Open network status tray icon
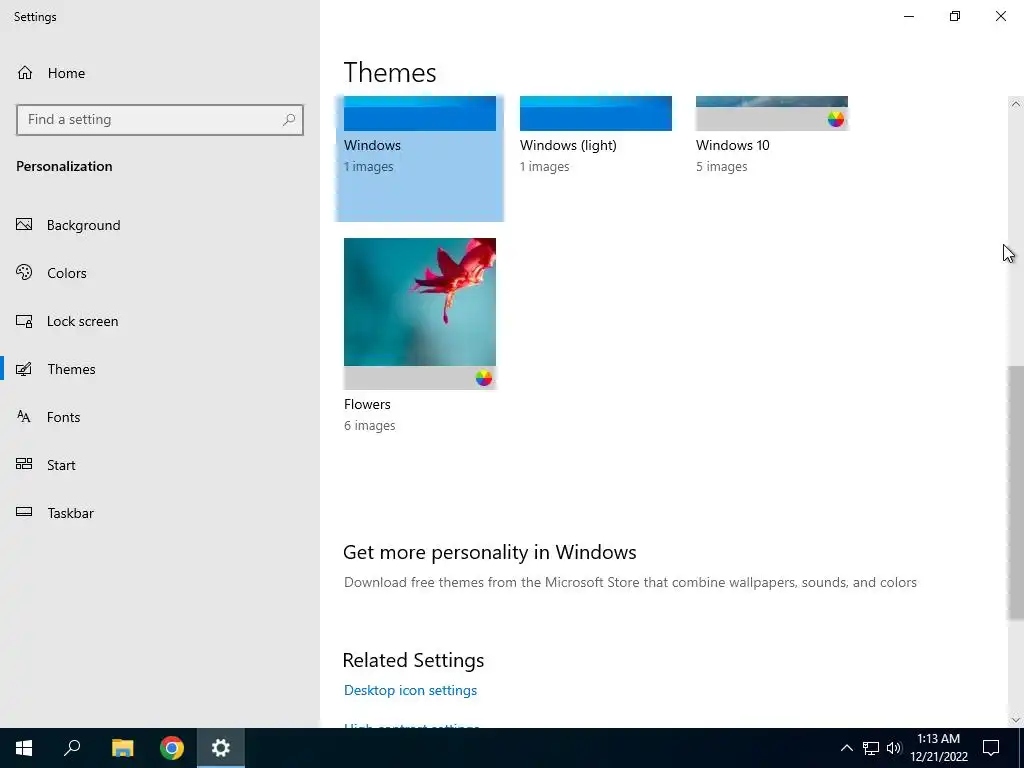This screenshot has height=768, width=1024. pyautogui.click(x=871, y=748)
